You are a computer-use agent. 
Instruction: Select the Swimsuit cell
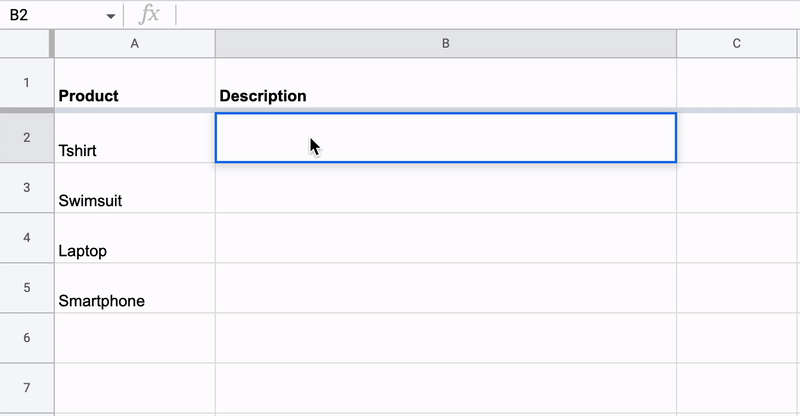coord(135,188)
